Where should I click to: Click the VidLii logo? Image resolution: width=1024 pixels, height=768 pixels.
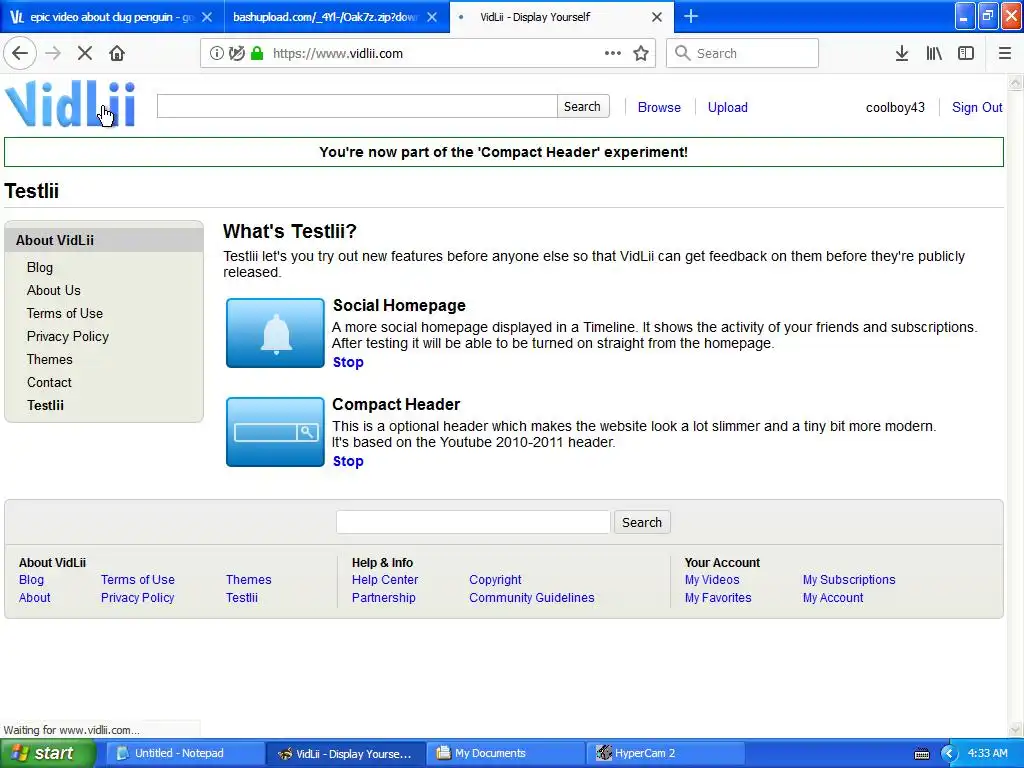coord(71,104)
